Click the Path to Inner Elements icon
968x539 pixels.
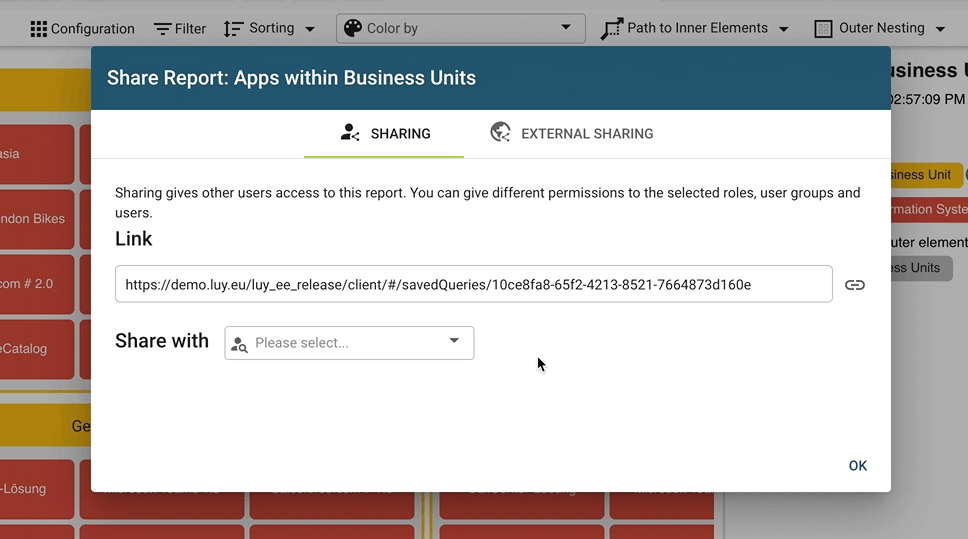tap(611, 29)
